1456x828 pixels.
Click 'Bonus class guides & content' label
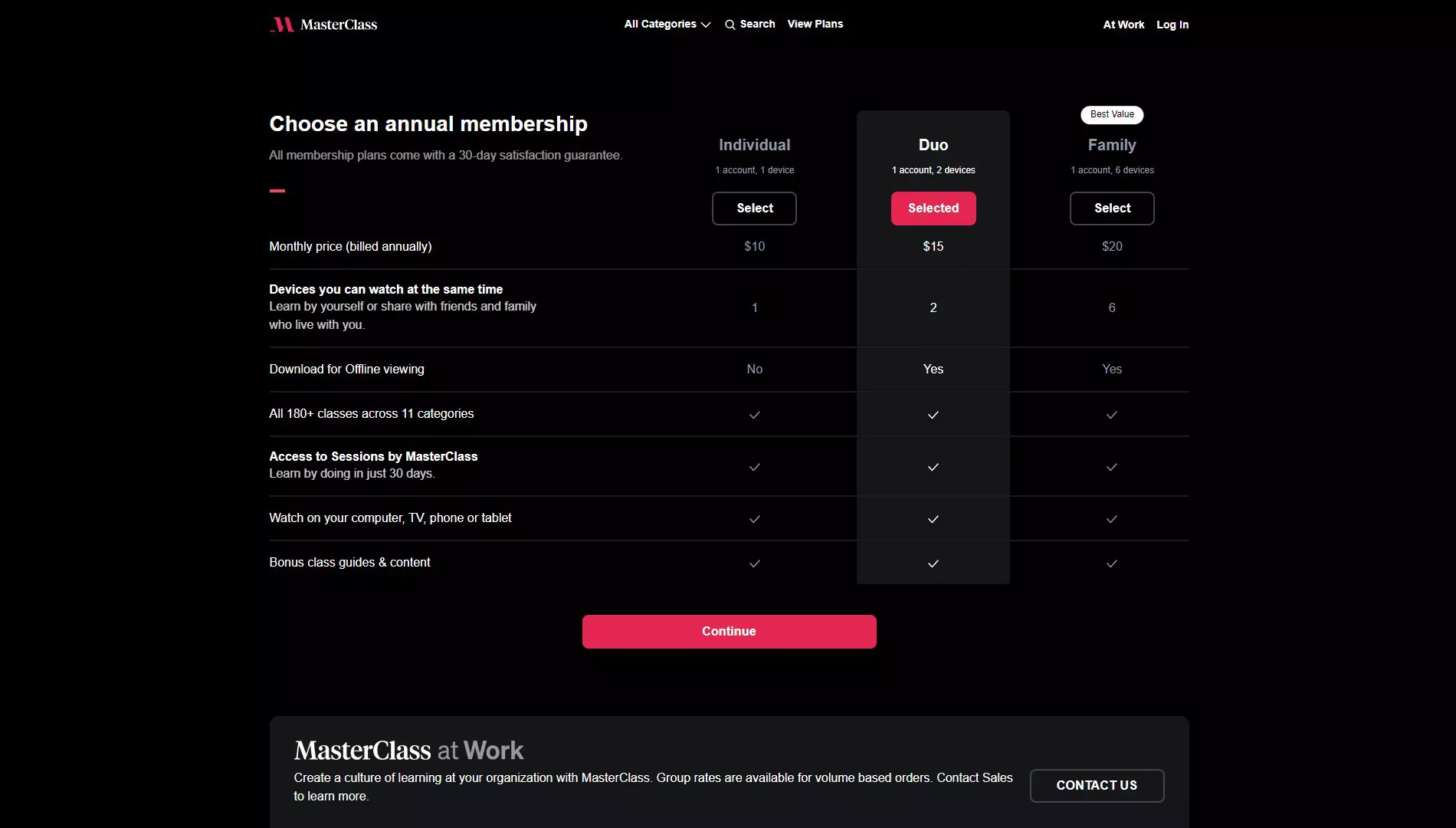click(349, 562)
